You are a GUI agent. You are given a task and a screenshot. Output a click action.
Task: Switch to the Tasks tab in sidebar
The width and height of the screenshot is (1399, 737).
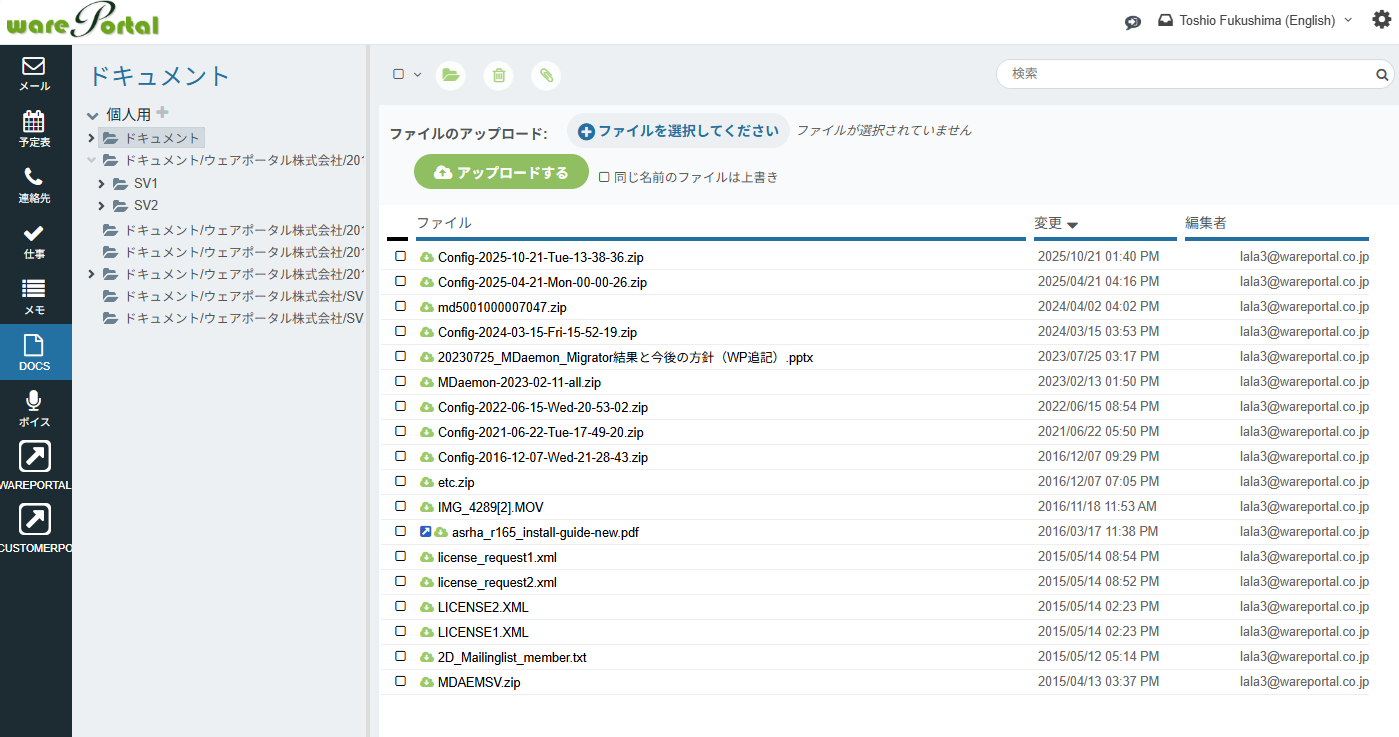[x=34, y=240]
